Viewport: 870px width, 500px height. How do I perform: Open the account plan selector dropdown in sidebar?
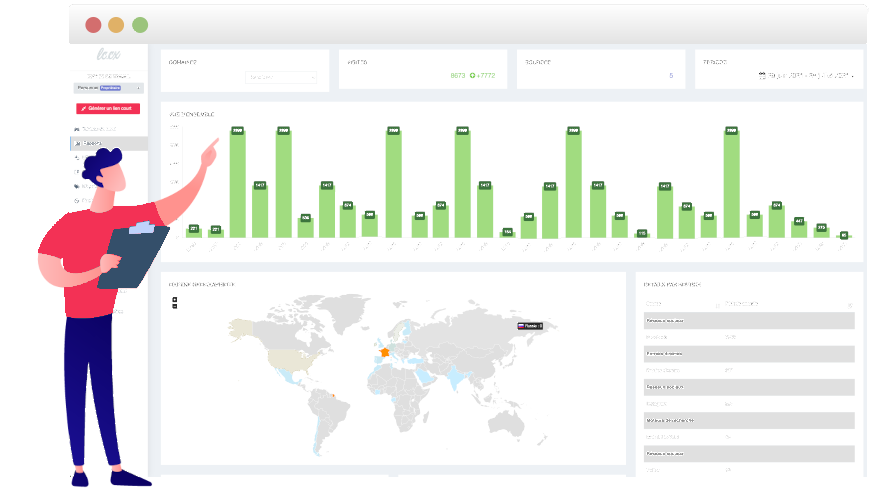(x=109, y=88)
